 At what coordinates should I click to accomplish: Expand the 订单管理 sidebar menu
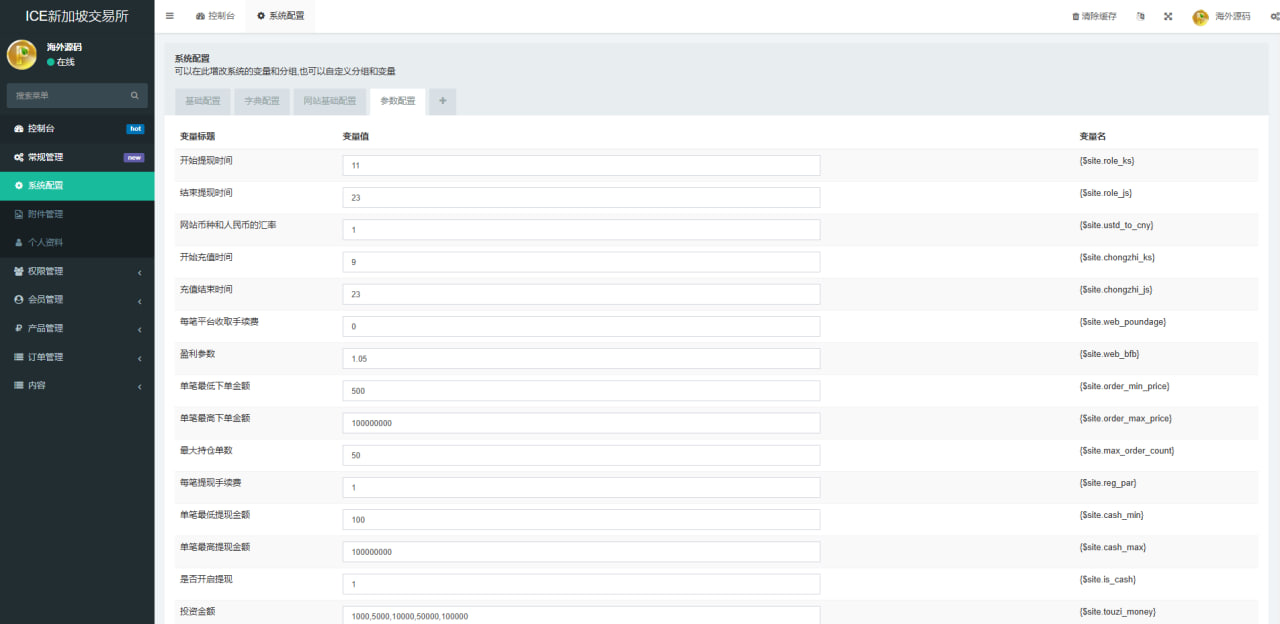77,357
